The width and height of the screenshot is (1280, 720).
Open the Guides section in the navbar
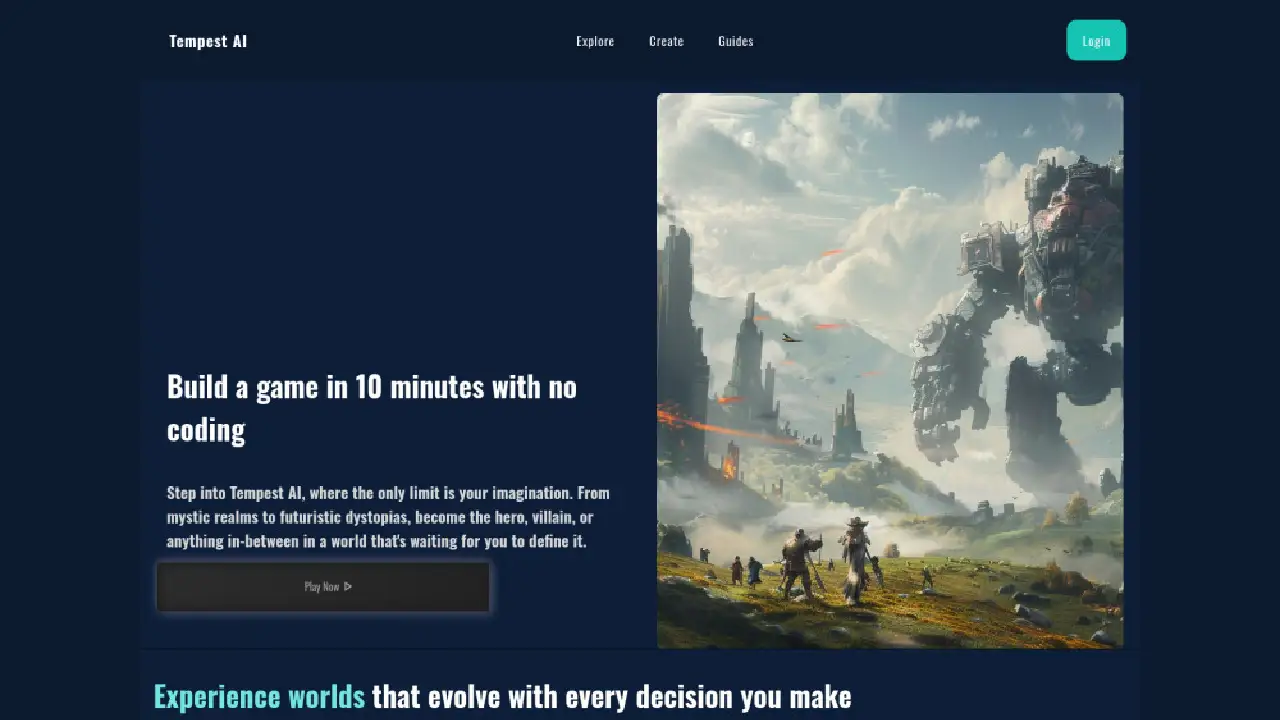pyautogui.click(x=735, y=41)
